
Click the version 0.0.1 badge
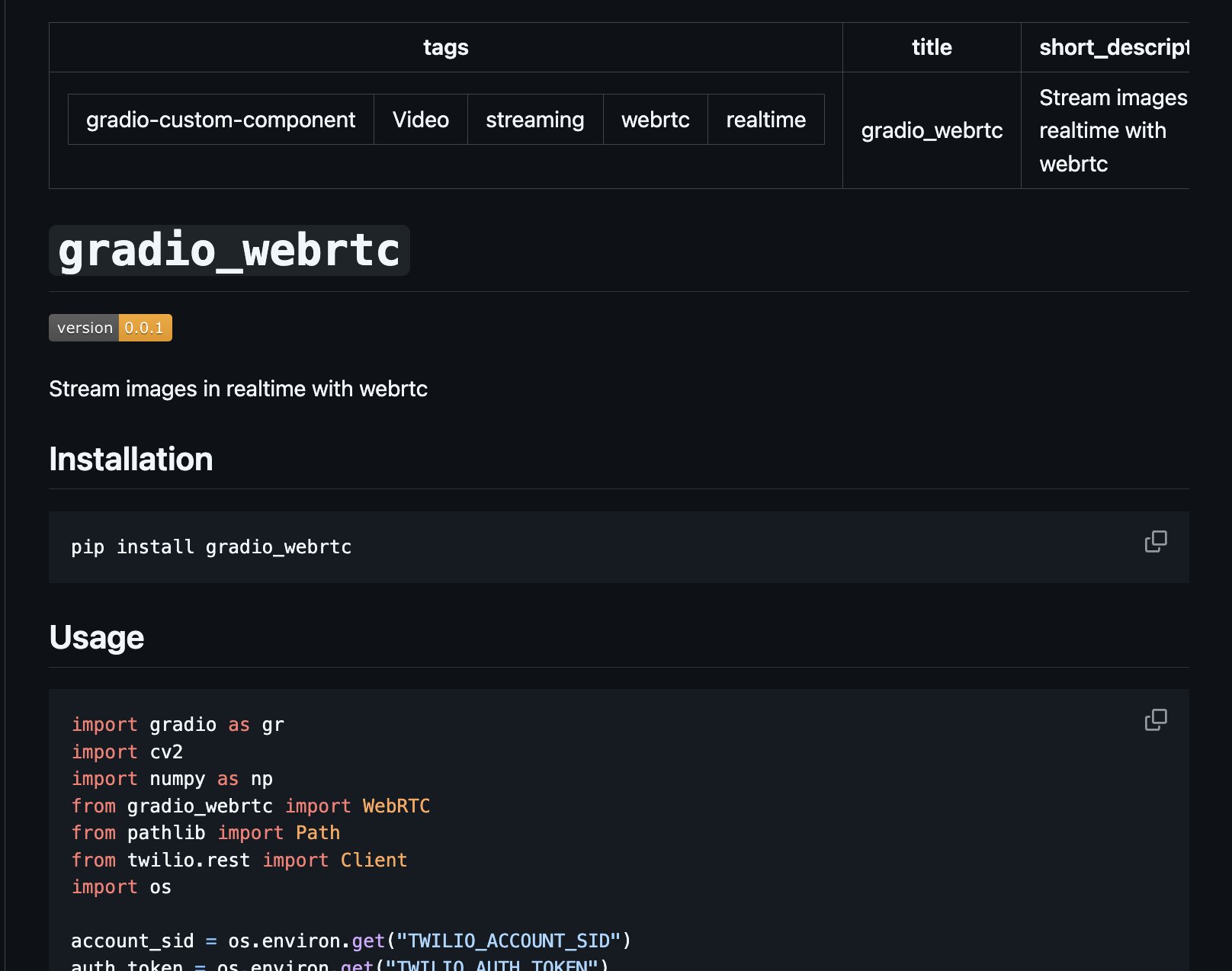(111, 328)
